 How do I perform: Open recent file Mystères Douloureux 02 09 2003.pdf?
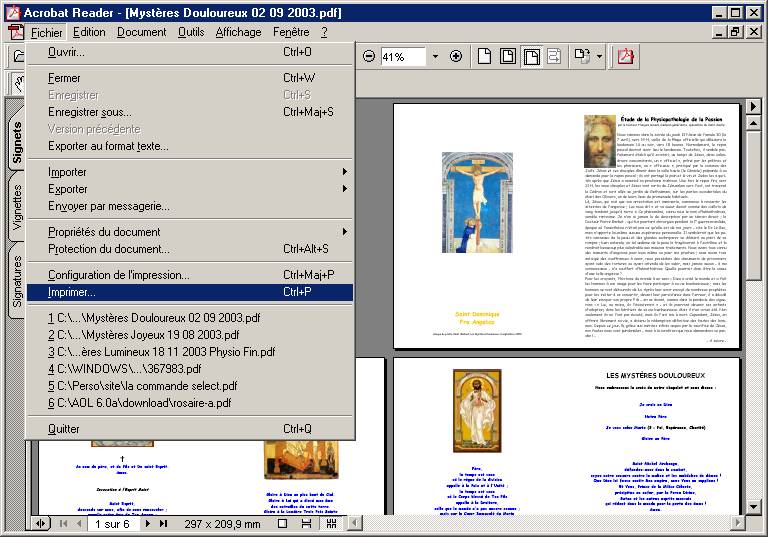[190, 318]
